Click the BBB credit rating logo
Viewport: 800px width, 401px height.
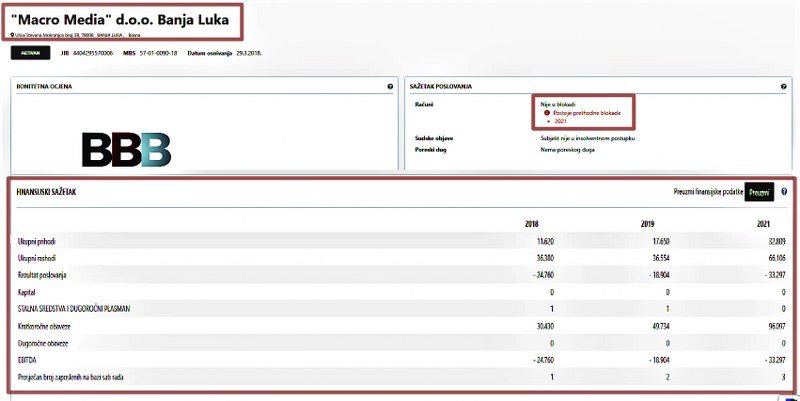127,149
